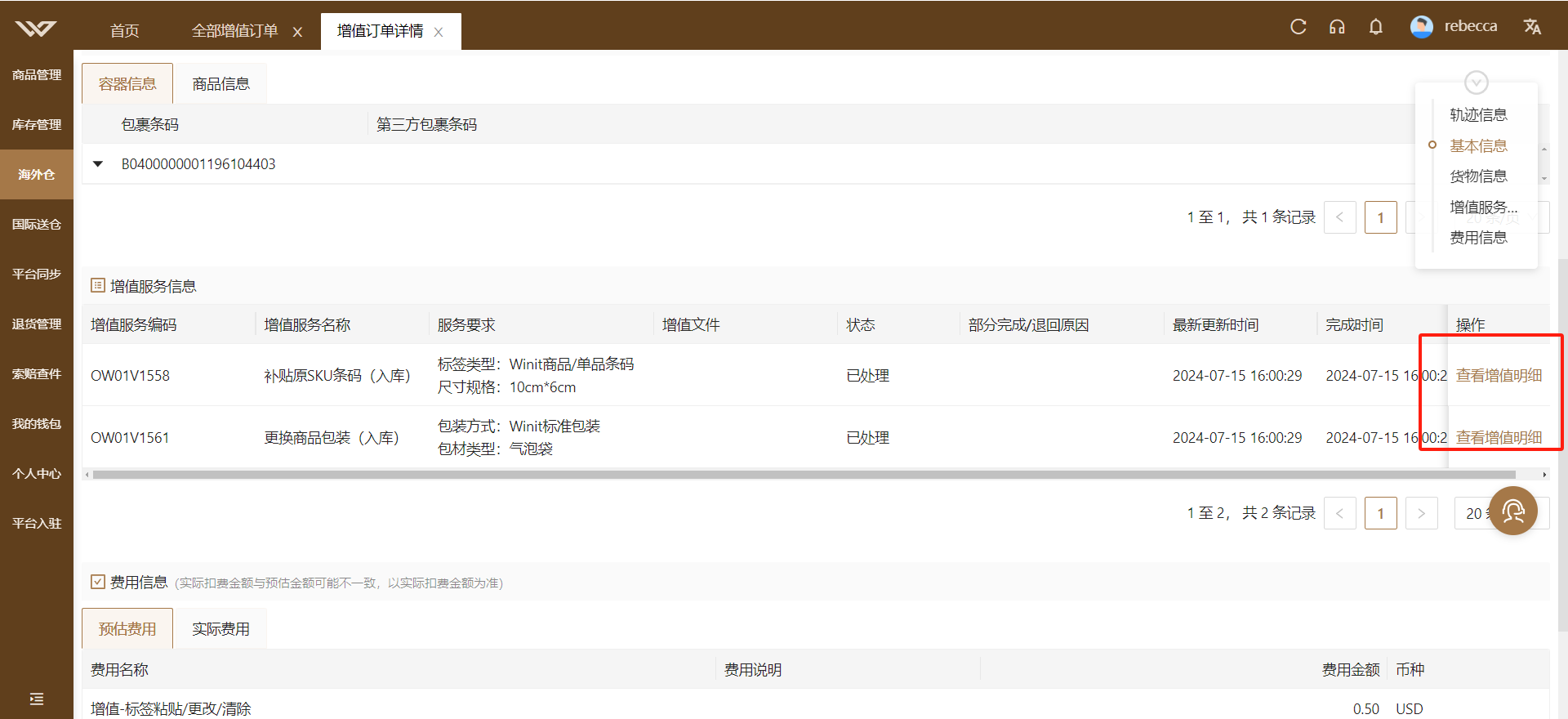Switch to the 首页 tab
1568x719 pixels.
coord(124,31)
